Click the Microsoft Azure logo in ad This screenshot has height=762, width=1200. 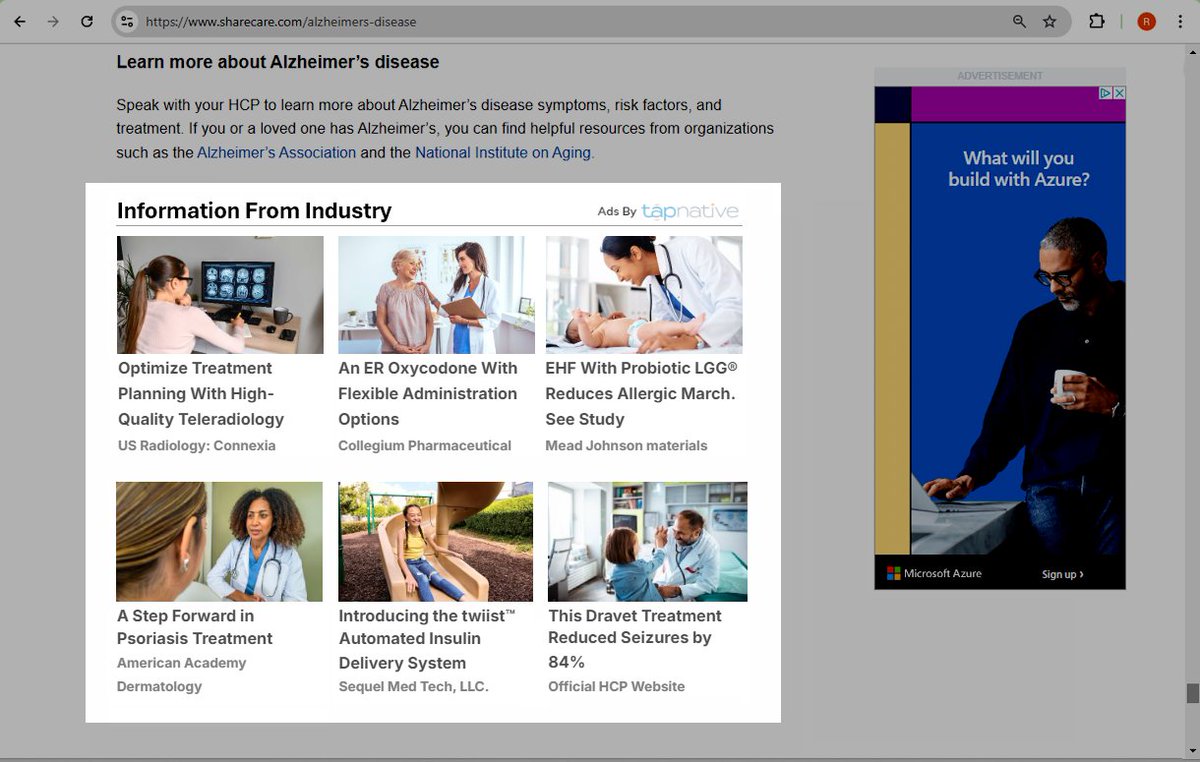(x=934, y=574)
